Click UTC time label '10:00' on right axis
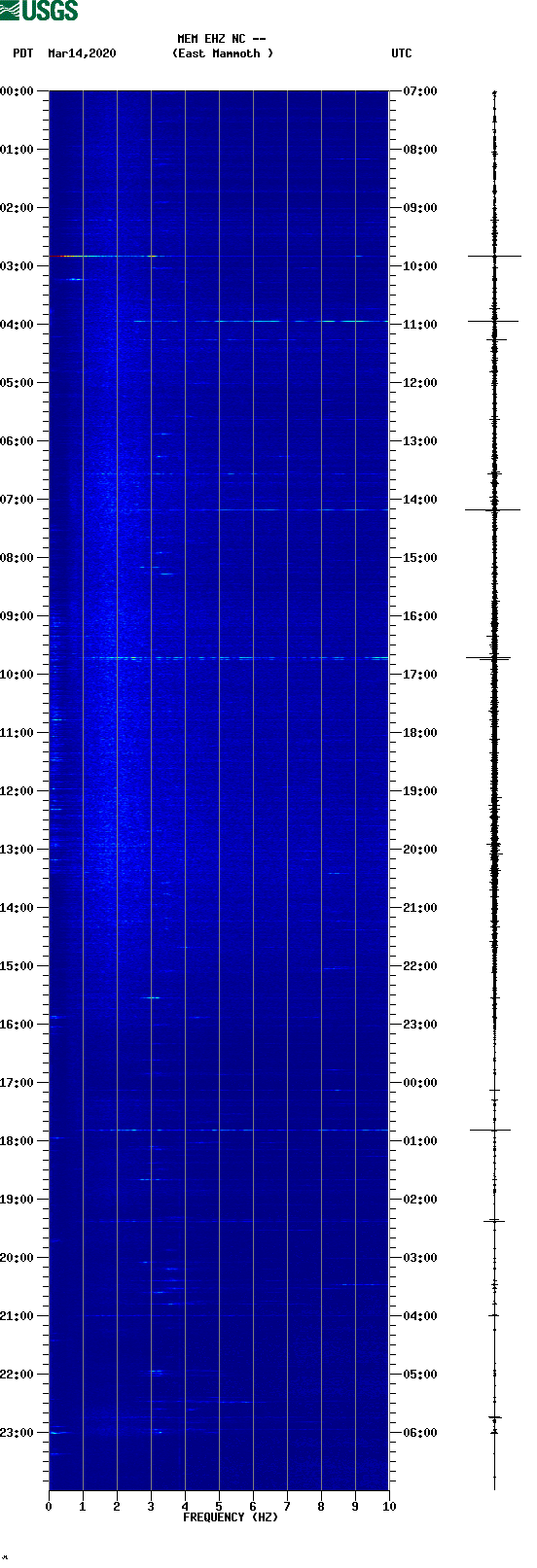 420,266
